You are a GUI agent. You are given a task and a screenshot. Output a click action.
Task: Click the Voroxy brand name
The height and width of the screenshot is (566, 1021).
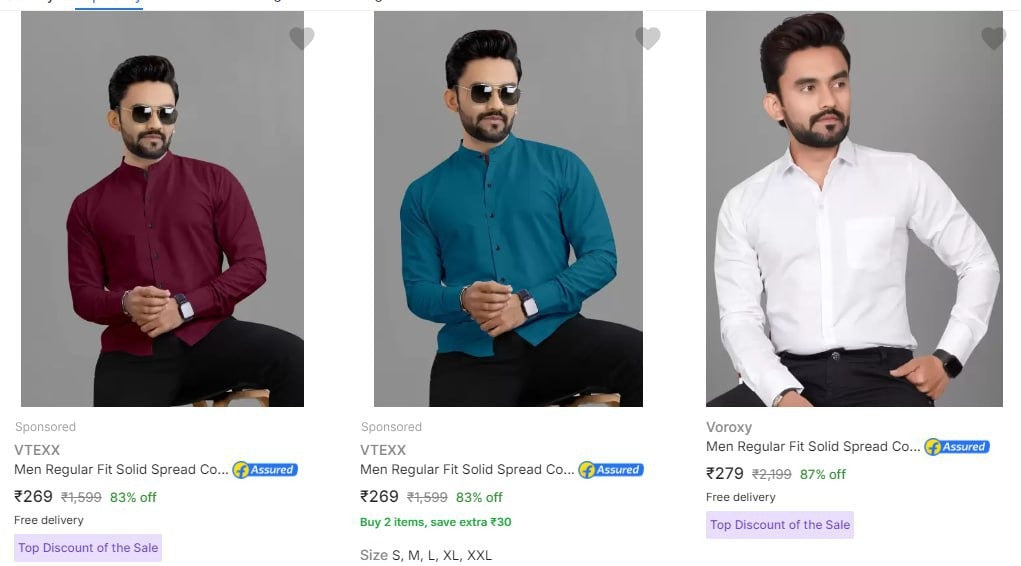[x=729, y=427]
